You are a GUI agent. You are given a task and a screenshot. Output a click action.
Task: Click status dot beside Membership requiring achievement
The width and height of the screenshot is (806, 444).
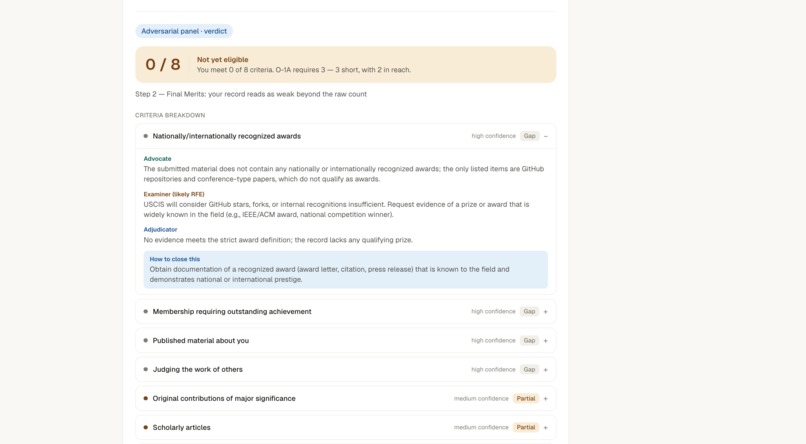coord(145,311)
